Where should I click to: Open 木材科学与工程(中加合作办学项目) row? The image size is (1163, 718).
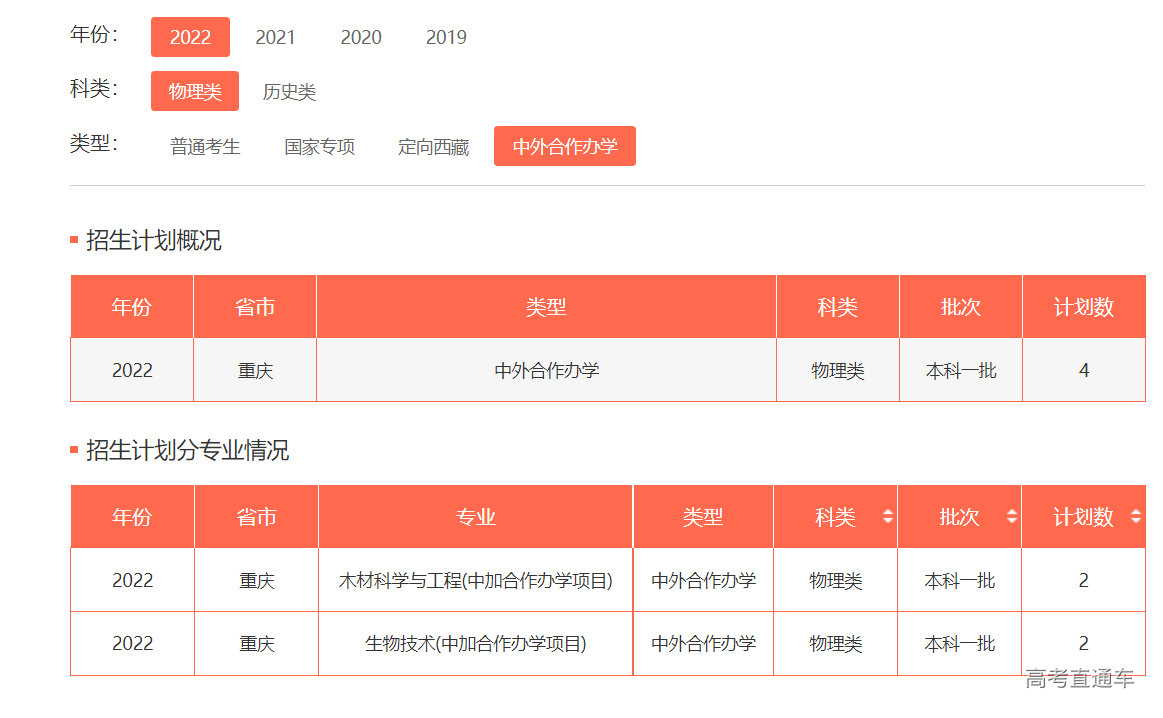coord(476,580)
